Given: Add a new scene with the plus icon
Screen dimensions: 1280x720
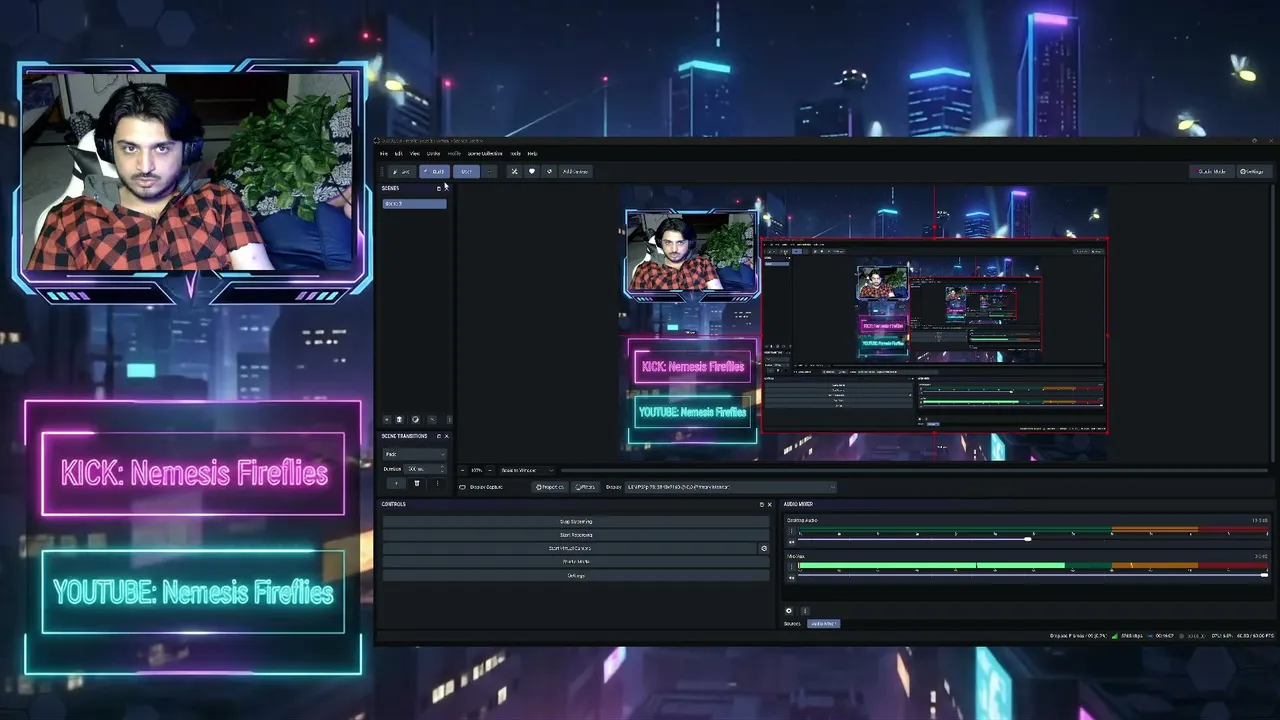Looking at the screenshot, I should coord(387,420).
